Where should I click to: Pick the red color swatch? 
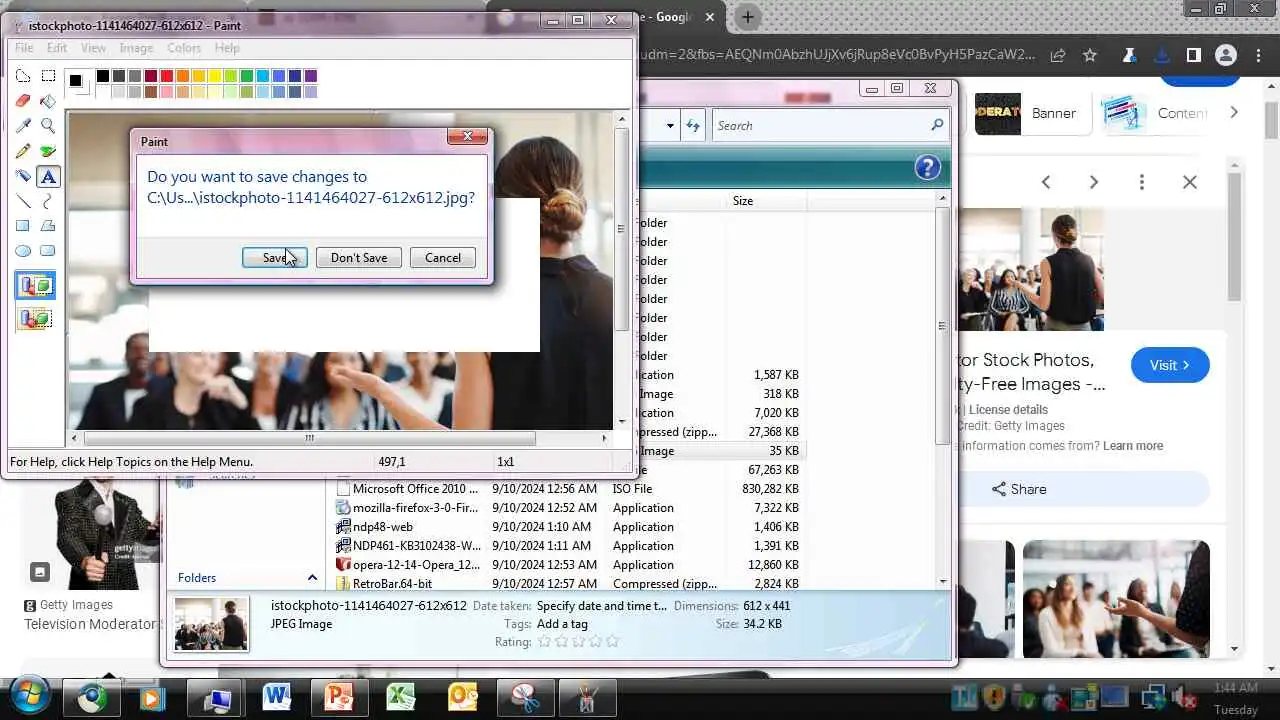click(x=166, y=76)
